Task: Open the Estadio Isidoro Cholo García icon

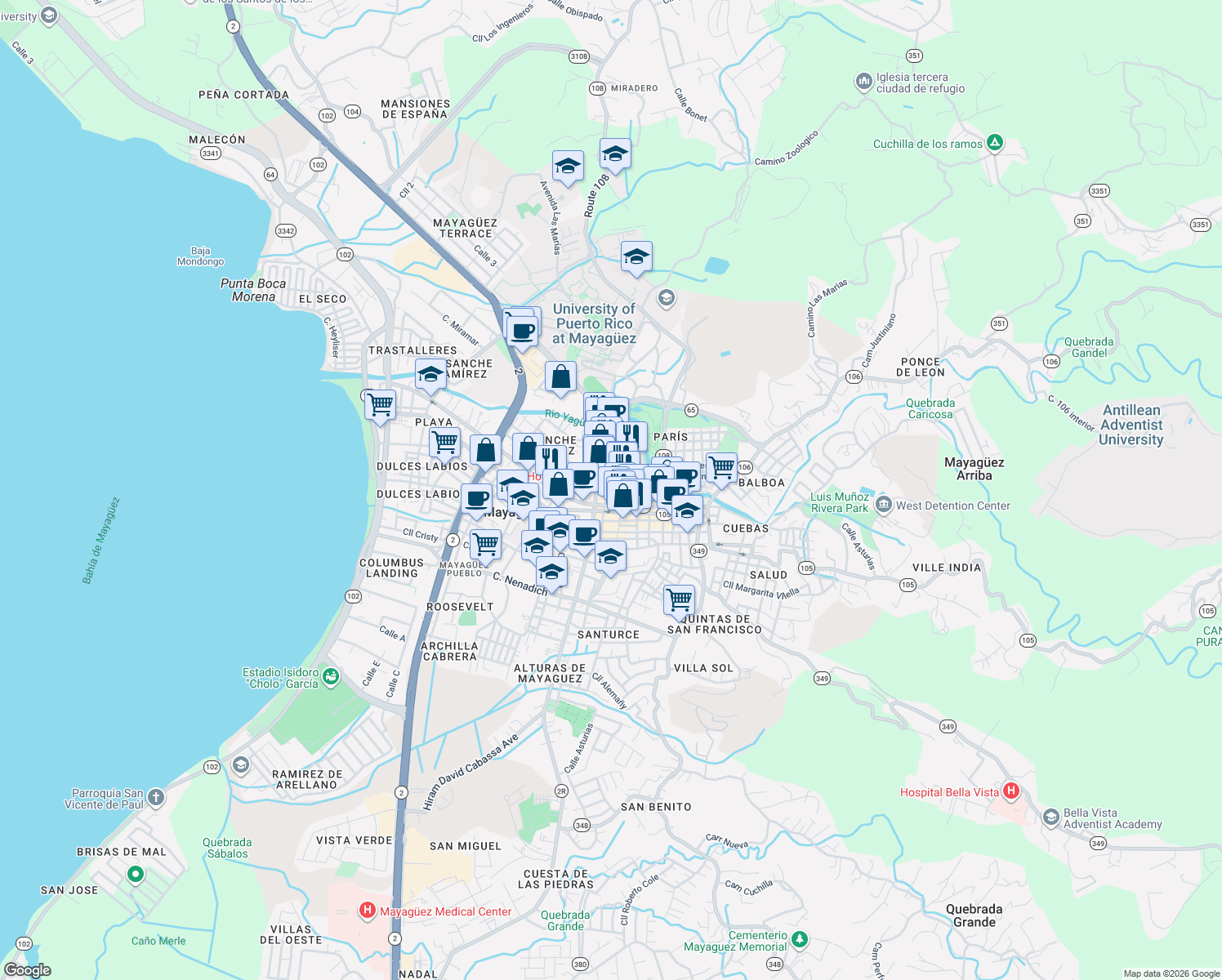Action: tap(330, 676)
